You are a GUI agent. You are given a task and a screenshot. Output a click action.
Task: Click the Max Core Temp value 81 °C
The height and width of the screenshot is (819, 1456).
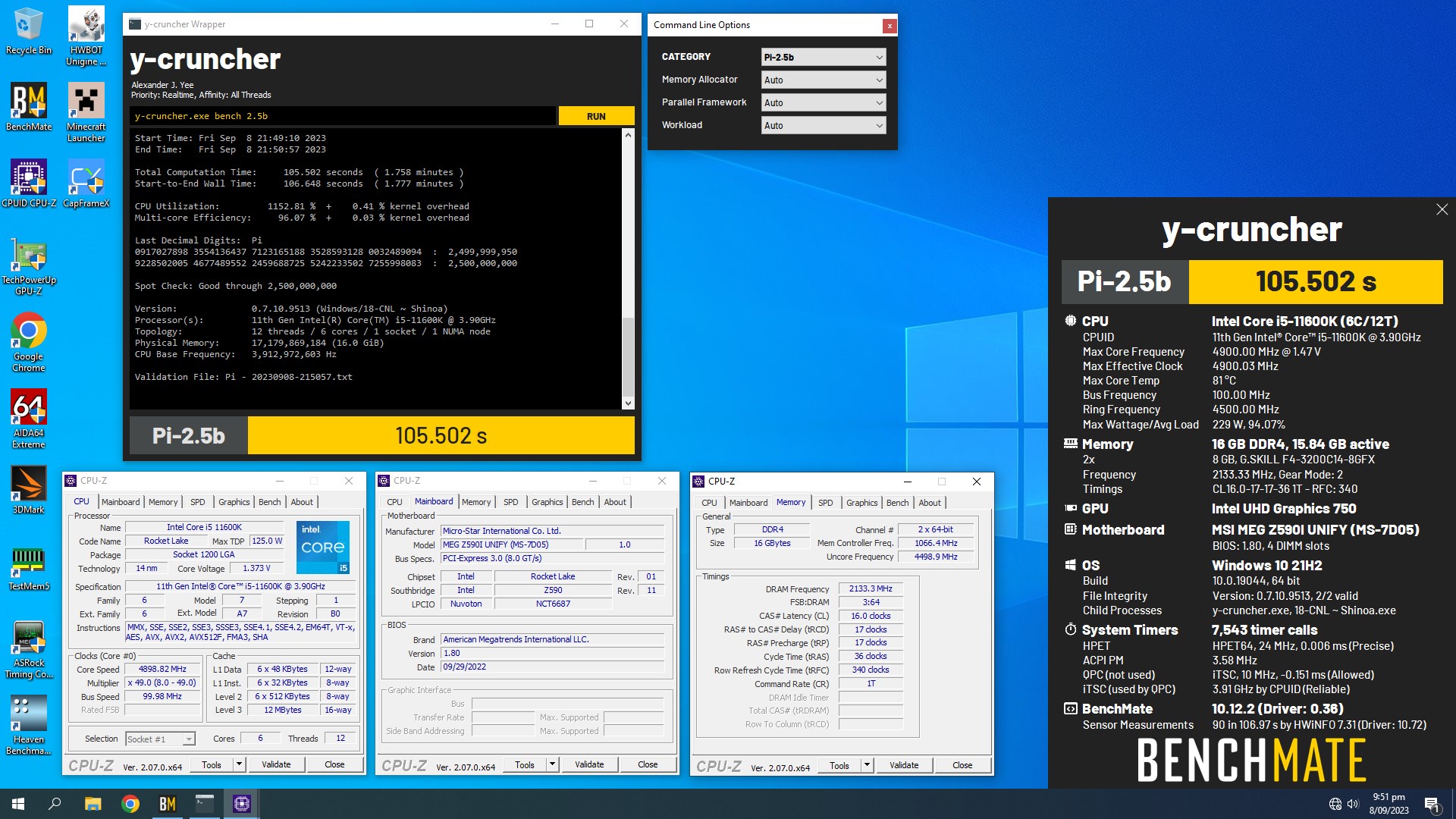(x=1224, y=381)
